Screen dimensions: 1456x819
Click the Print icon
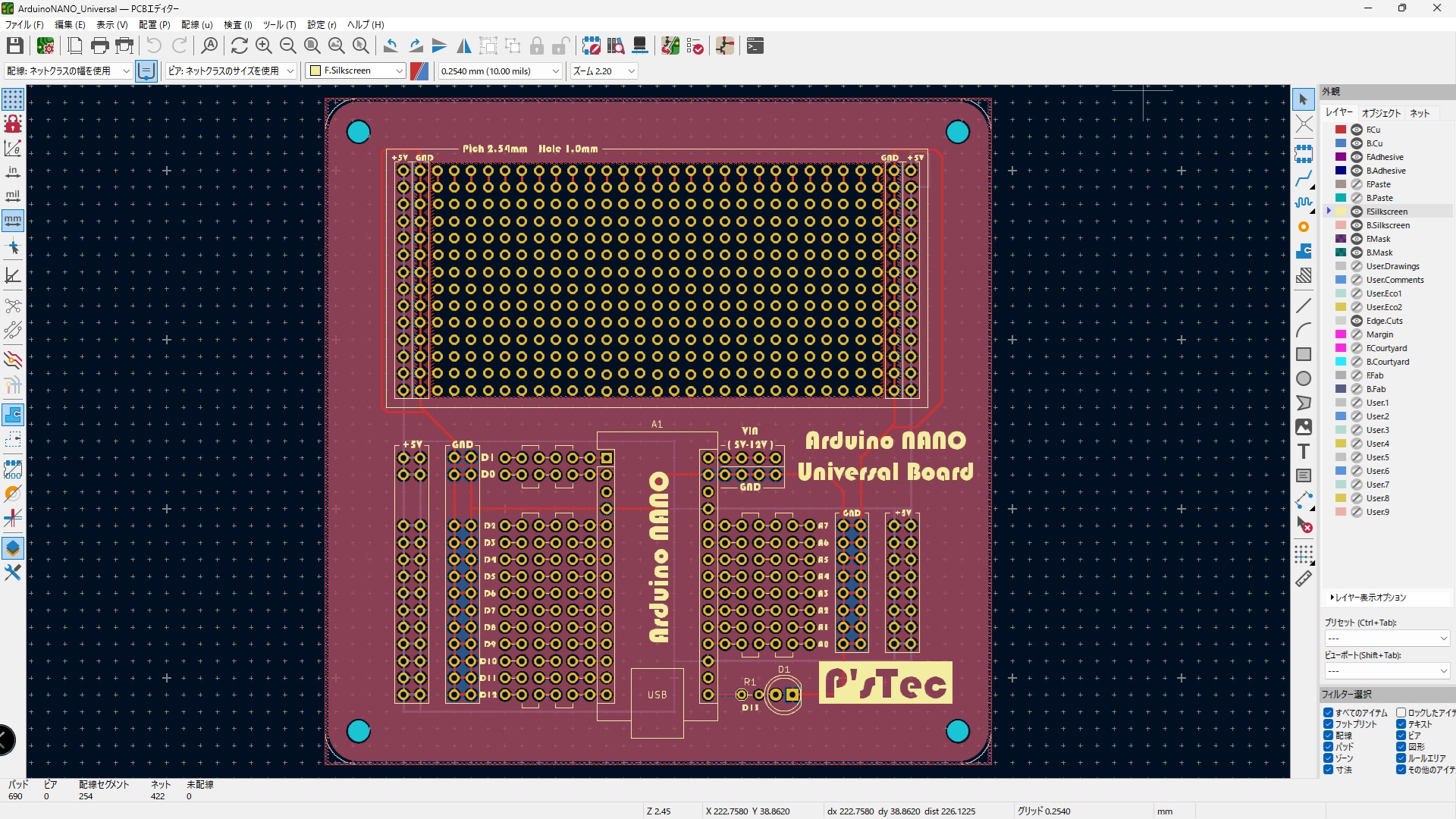pos(99,46)
